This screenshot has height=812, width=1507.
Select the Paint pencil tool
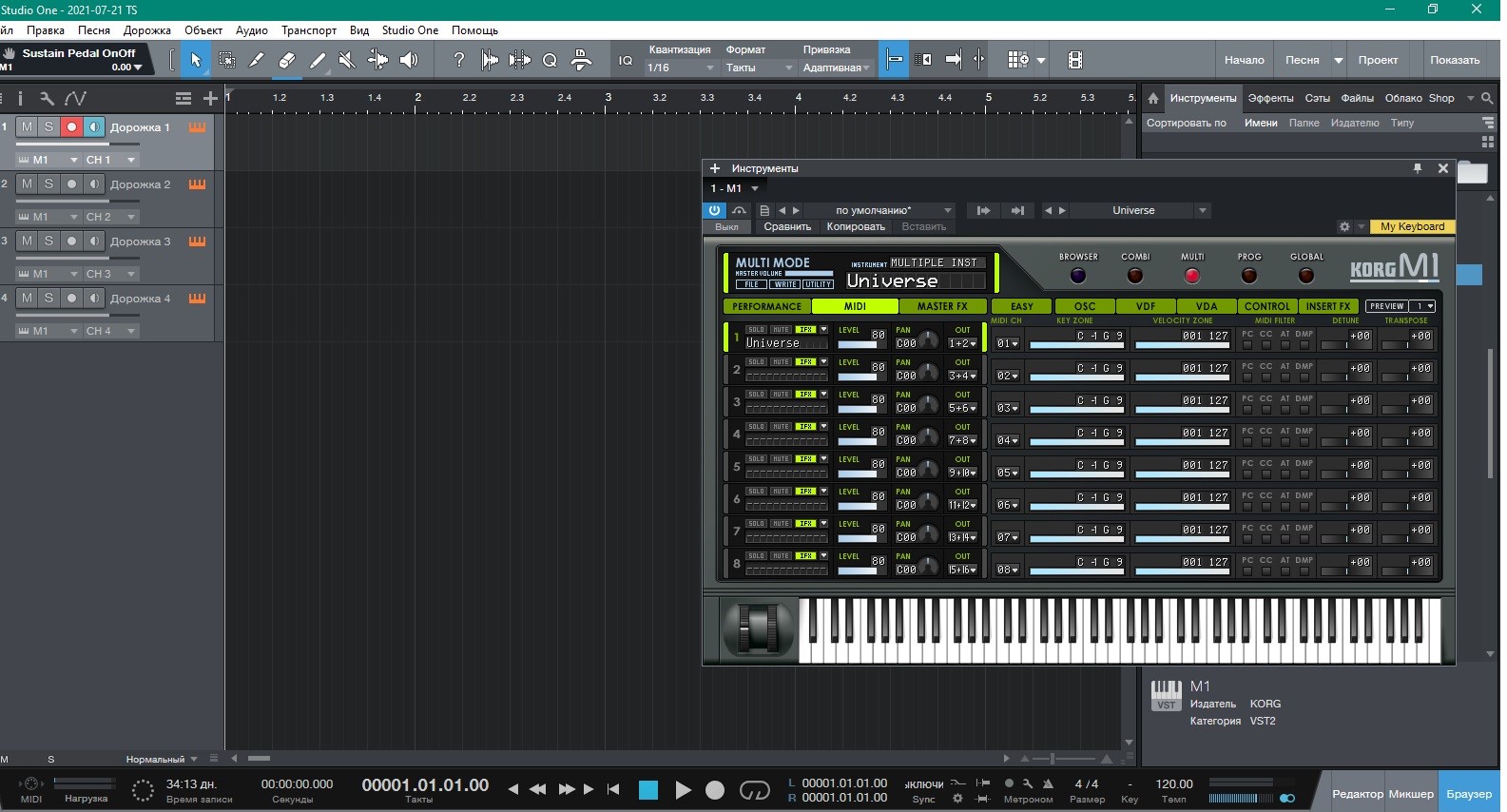318,60
